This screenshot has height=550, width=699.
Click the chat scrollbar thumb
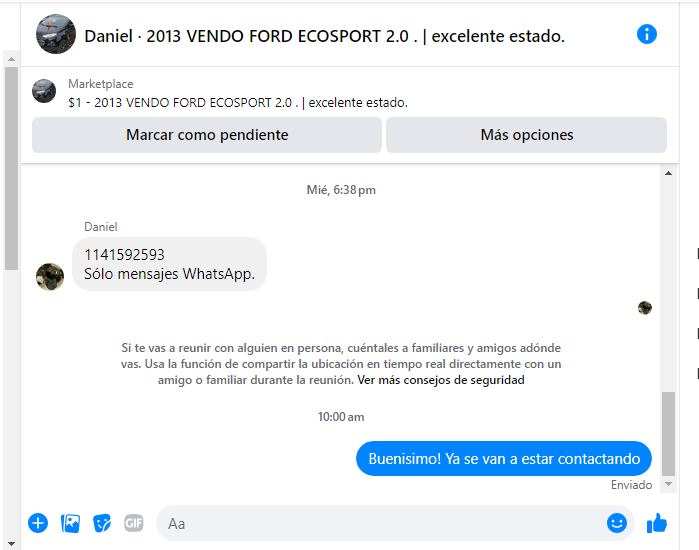668,434
